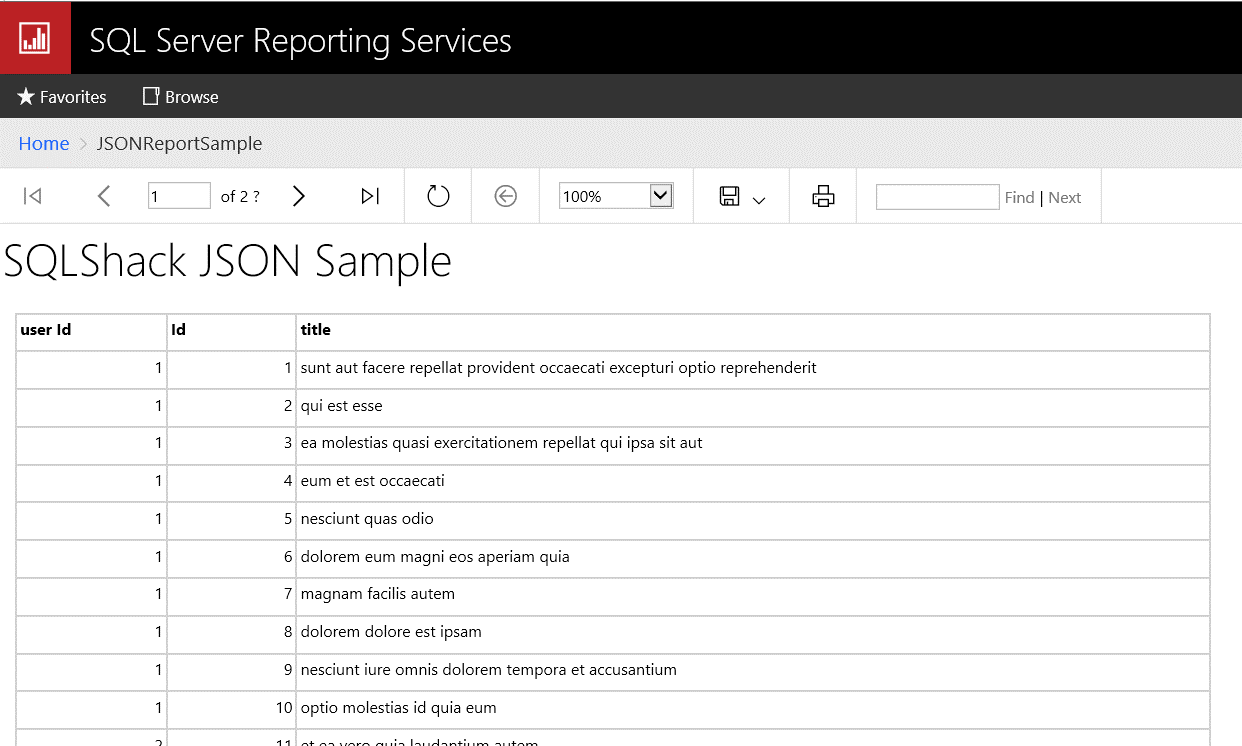This screenshot has width=1242, height=746.
Task: Refresh the report
Action: (x=438, y=196)
